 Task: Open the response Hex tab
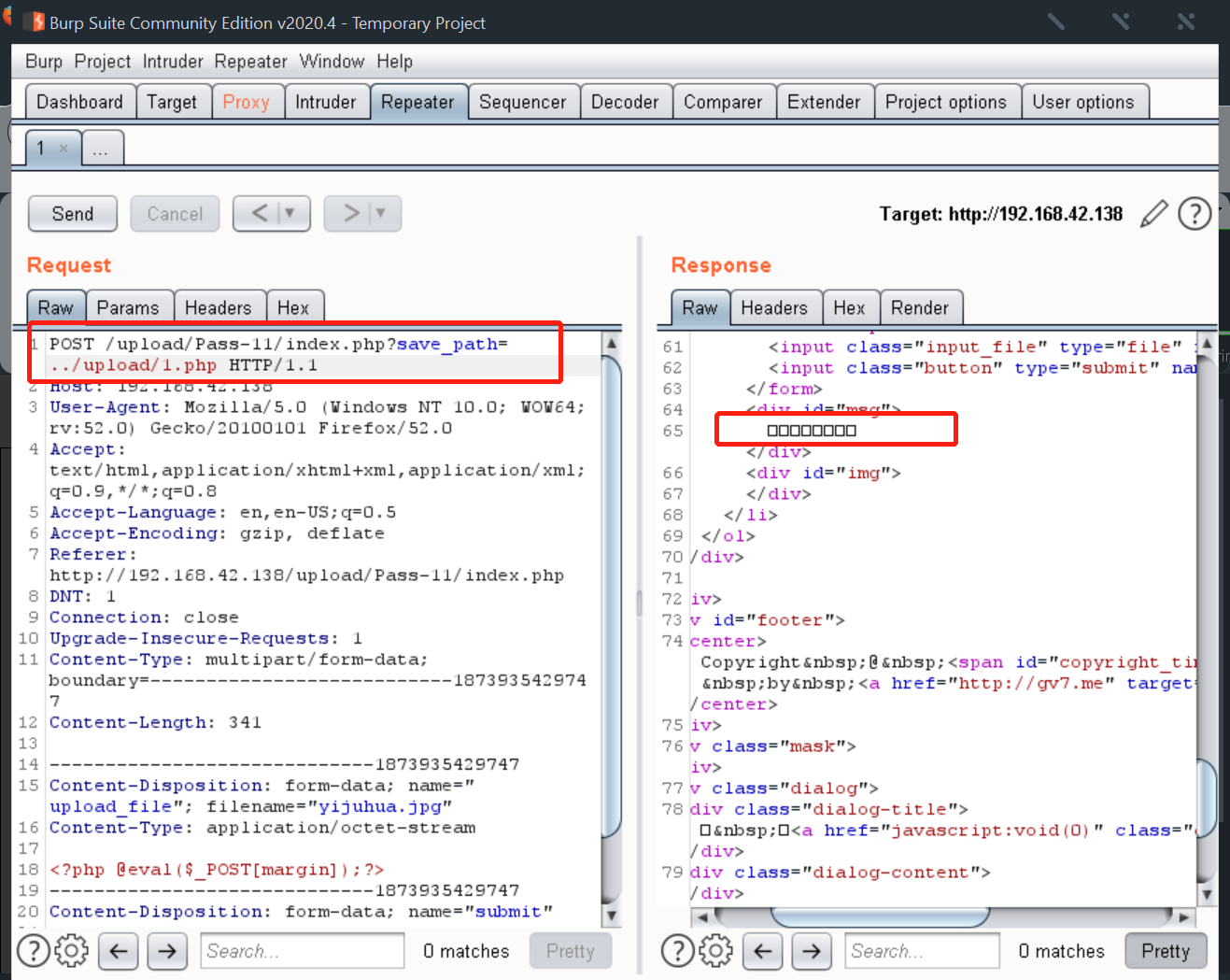pyautogui.click(x=850, y=307)
